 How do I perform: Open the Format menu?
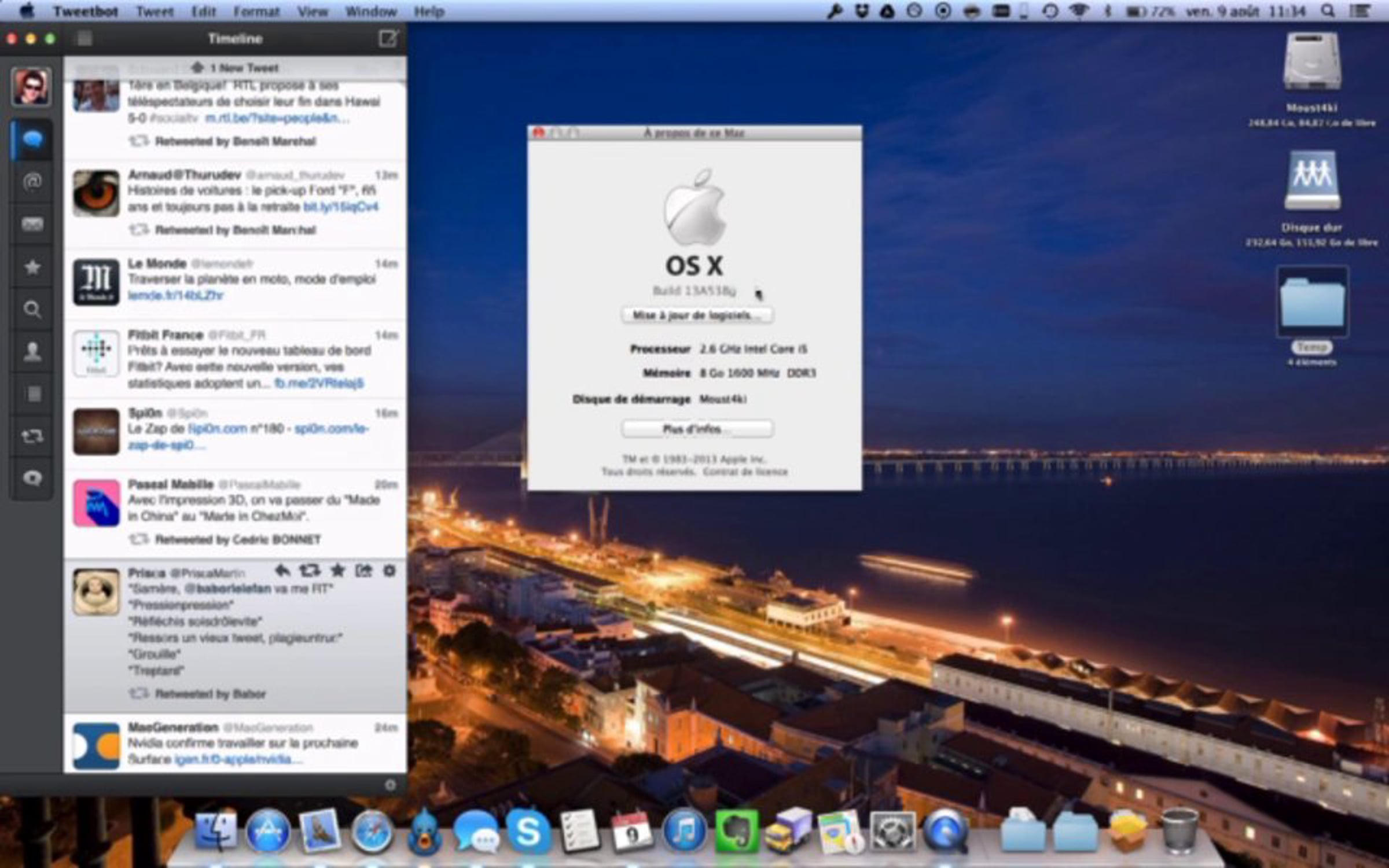coord(256,11)
